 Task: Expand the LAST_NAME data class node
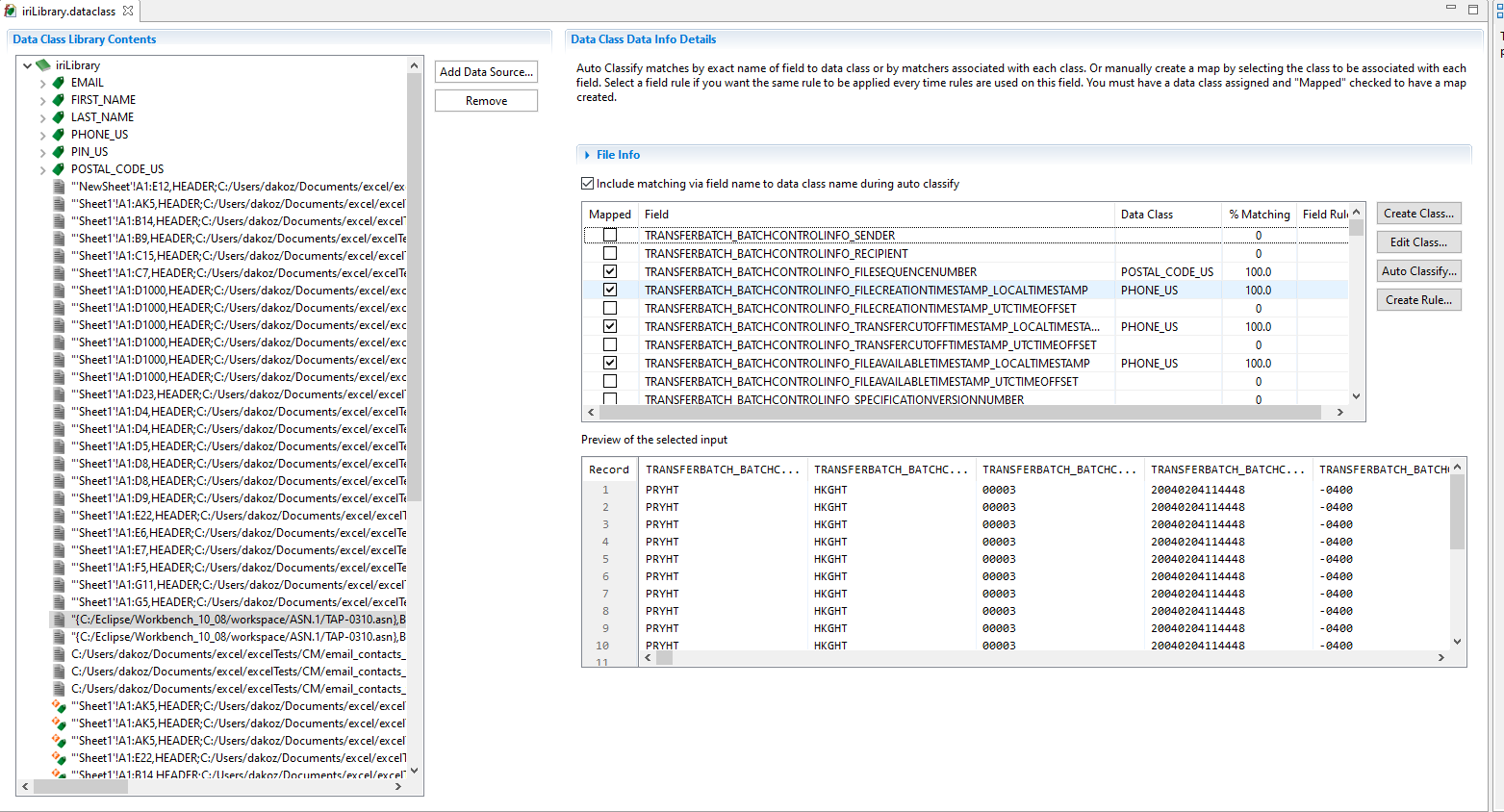pos(42,118)
